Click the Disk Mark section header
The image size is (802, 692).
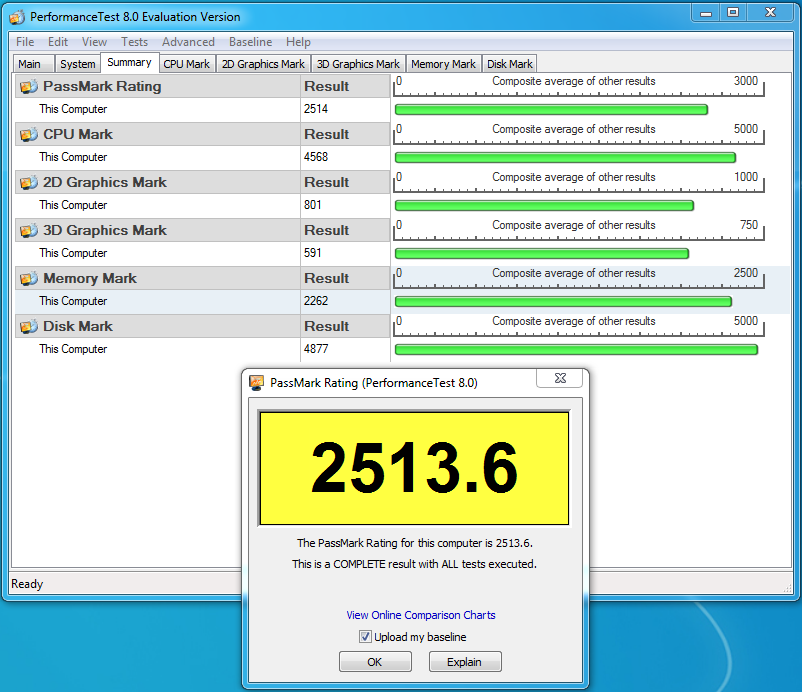point(158,327)
